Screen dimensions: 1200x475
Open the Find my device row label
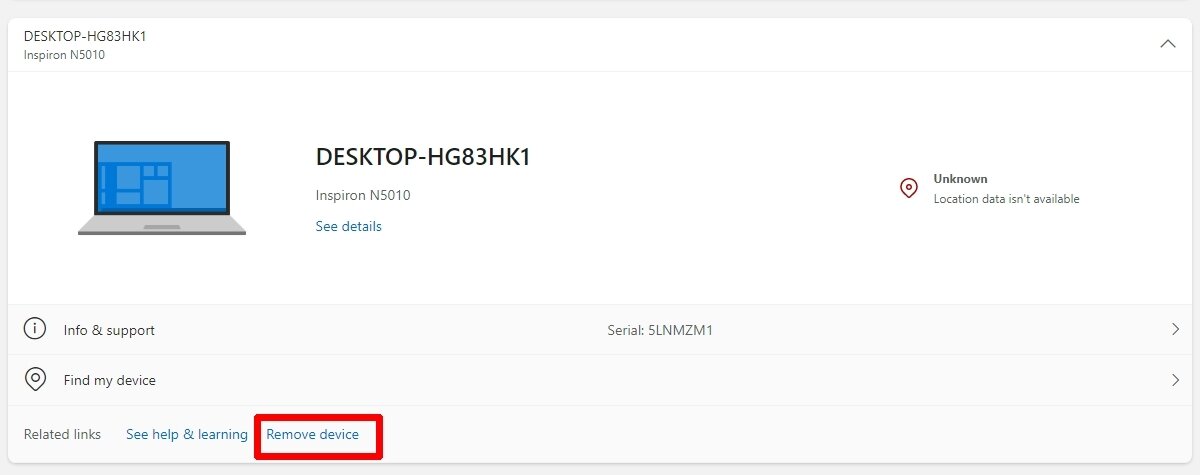coord(110,380)
